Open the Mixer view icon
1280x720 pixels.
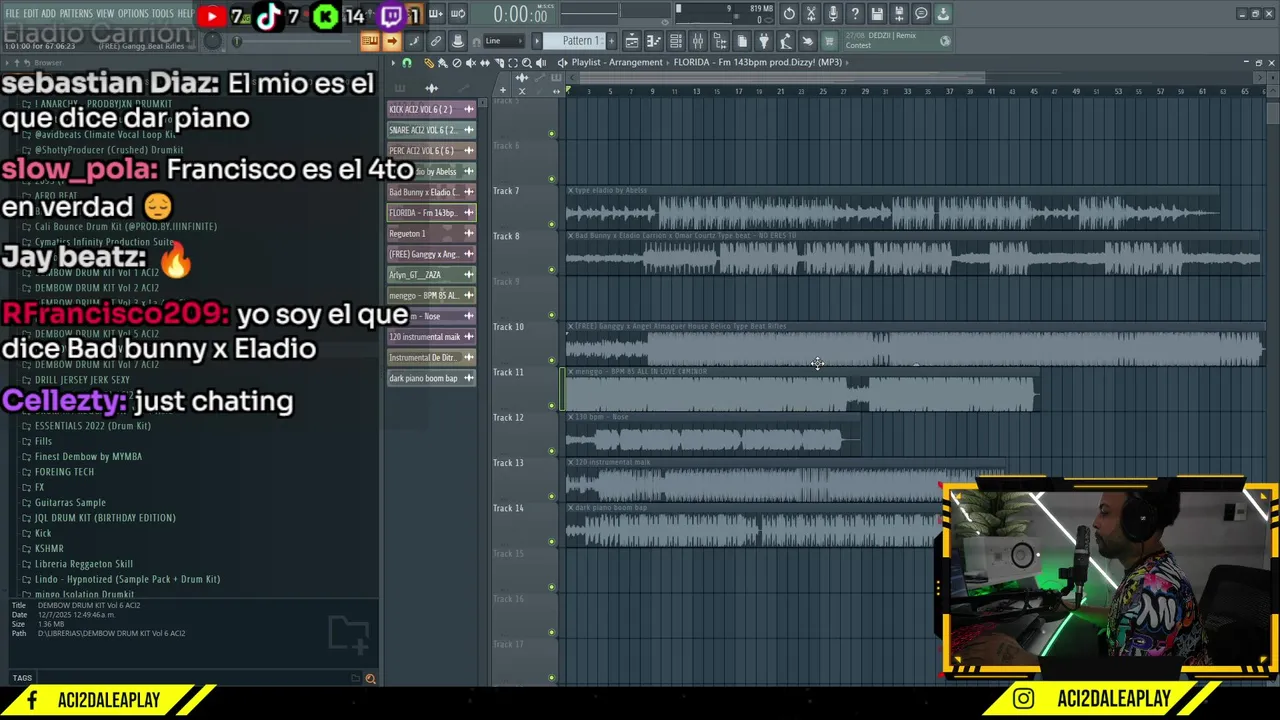[698, 41]
